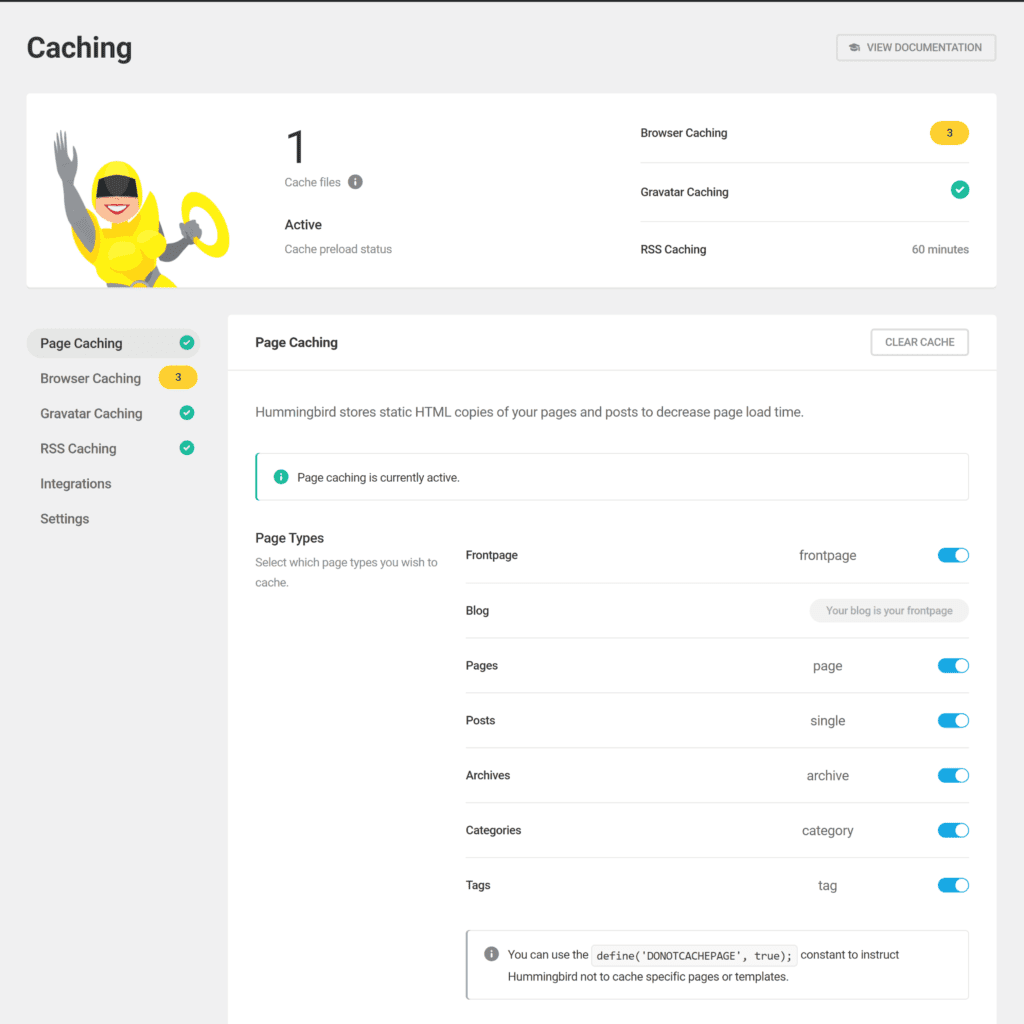The height and width of the screenshot is (1024, 1024).
Task: Open Page Caching sidebar tab
Action: pos(113,343)
